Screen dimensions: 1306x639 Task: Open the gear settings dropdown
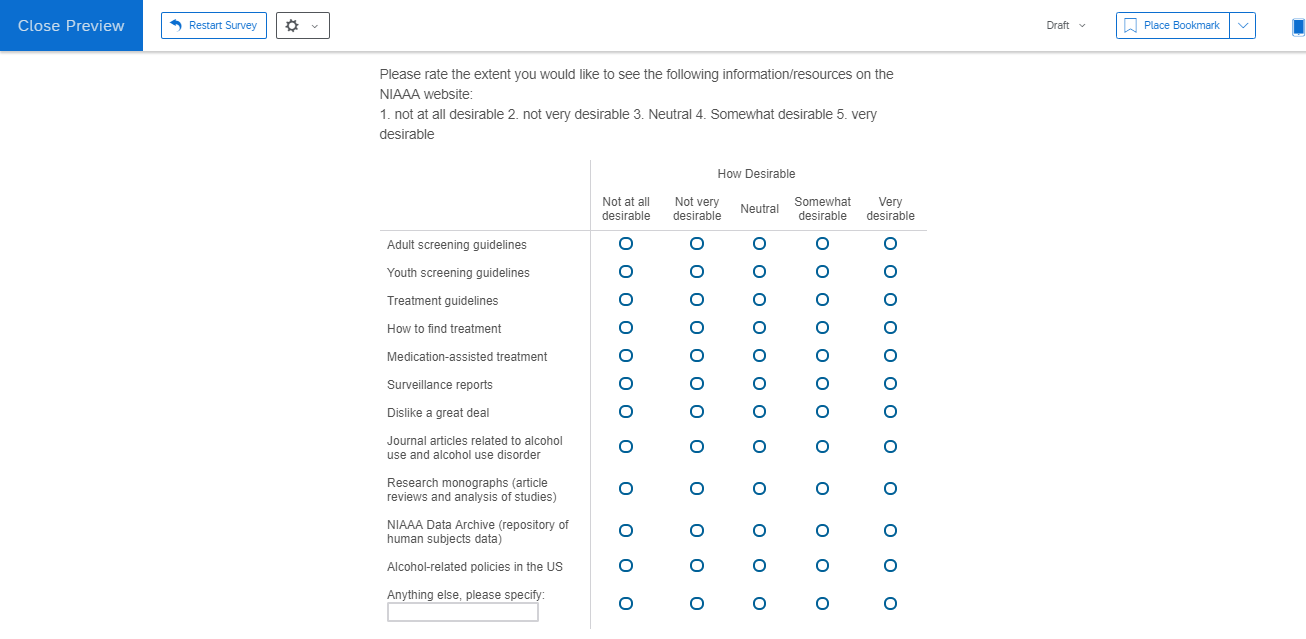click(x=302, y=26)
